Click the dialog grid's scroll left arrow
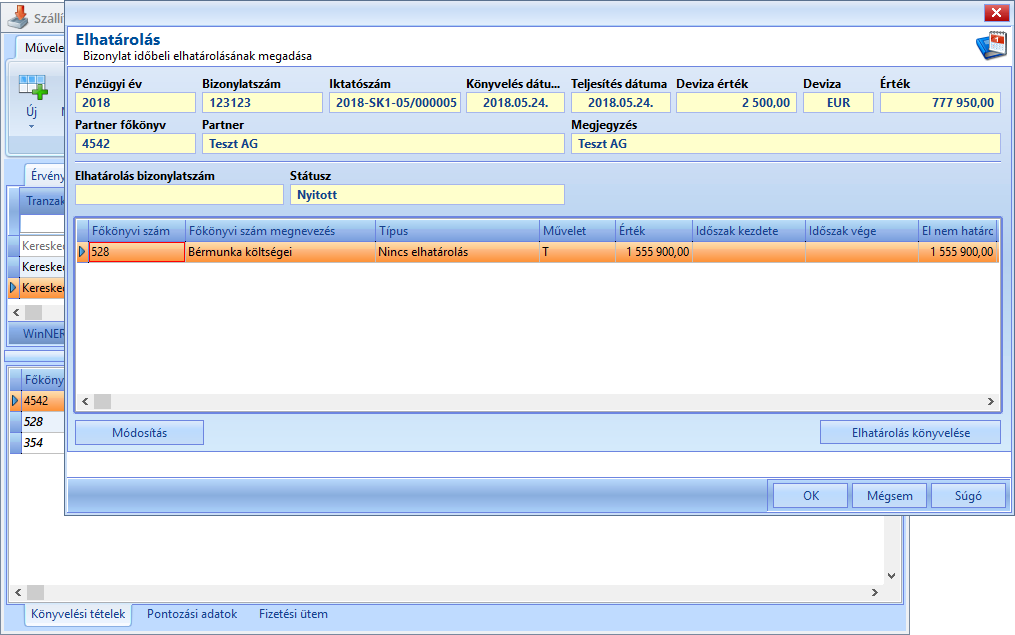Screen dimensions: 1015x635 [x=85, y=401]
